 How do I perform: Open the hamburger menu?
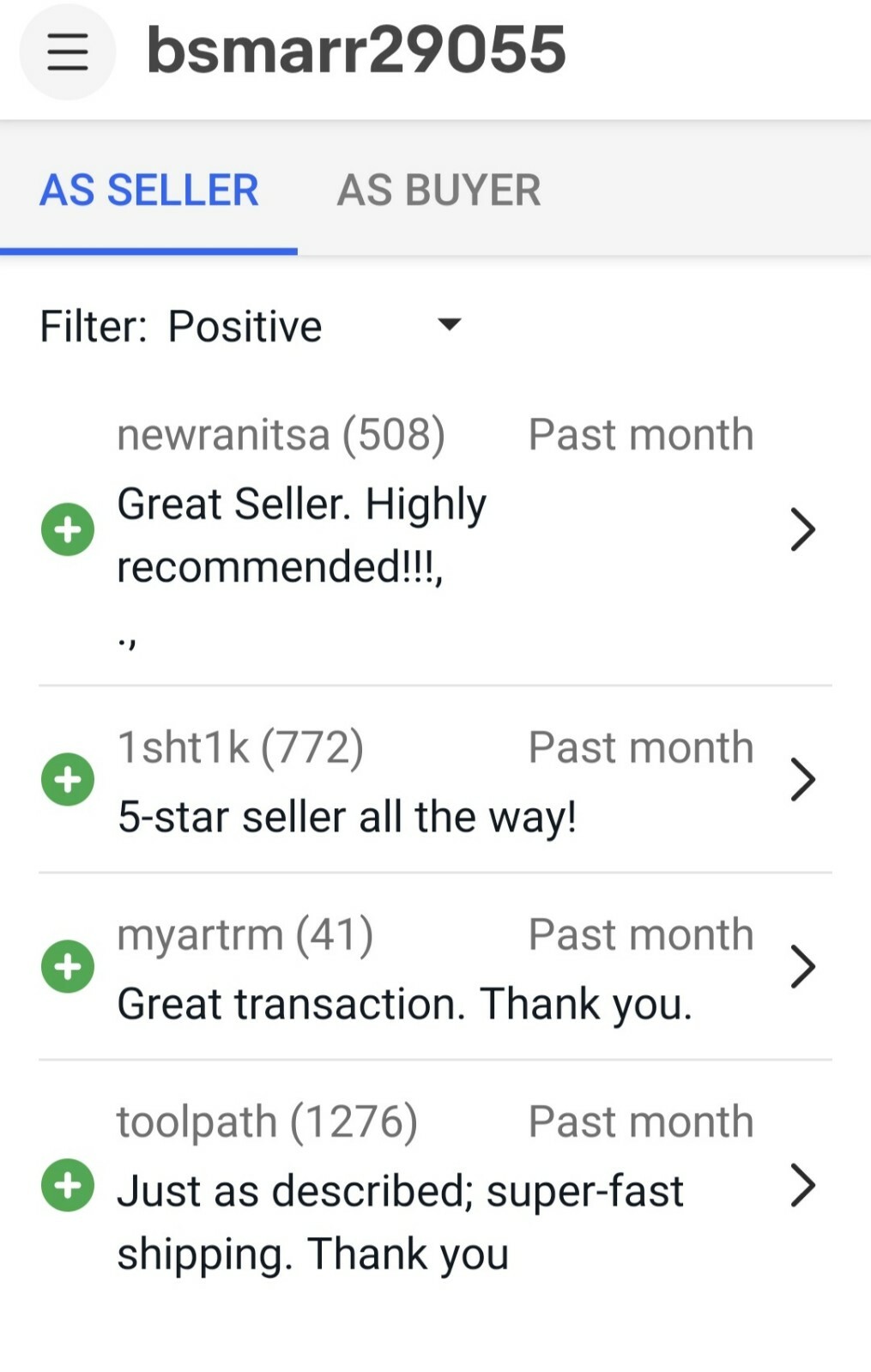point(68,51)
